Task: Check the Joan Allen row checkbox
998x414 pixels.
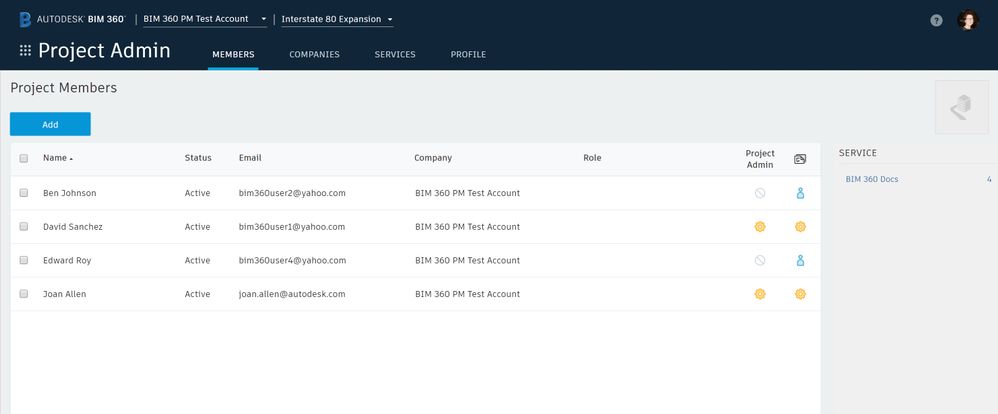Action: click(x=24, y=294)
